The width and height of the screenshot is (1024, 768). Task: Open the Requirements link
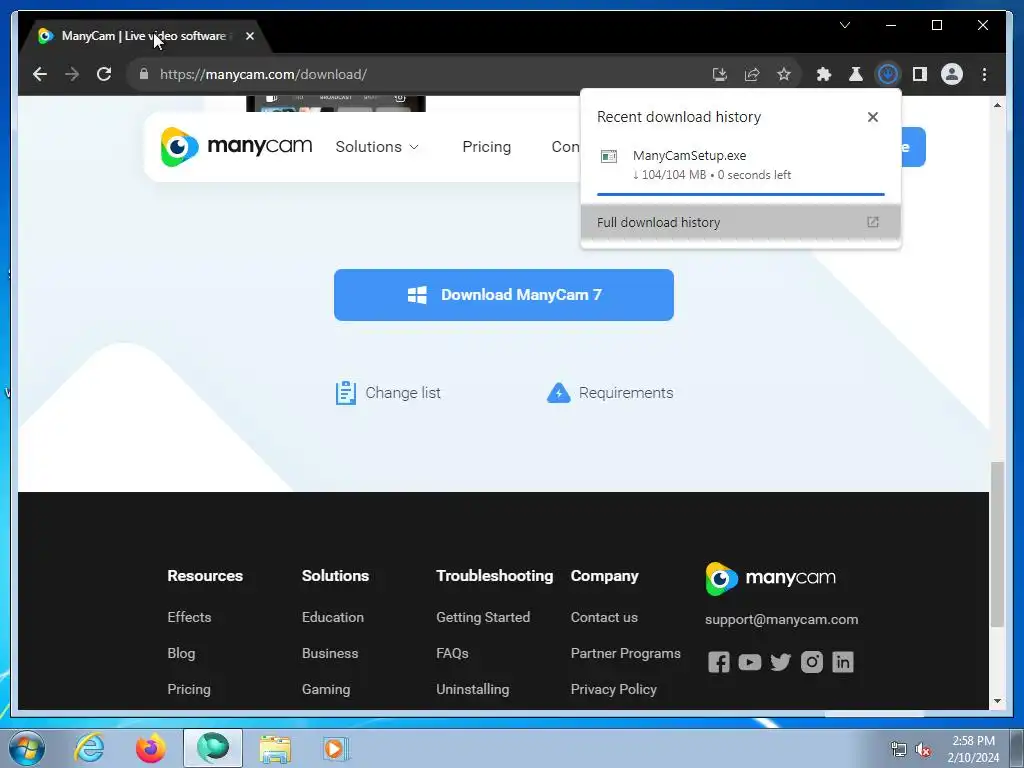610,393
